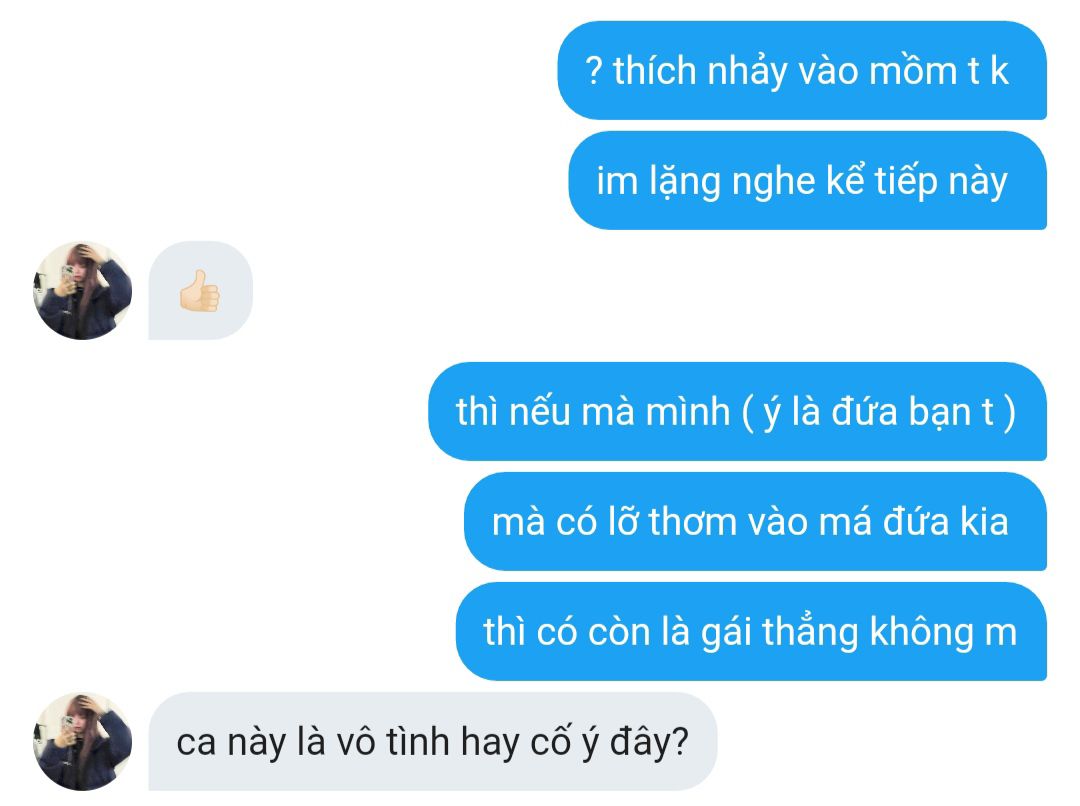Click the closing parenthesis after 'đứa bạn t'
Screen dimensions: 1080x806
pos(1009,413)
